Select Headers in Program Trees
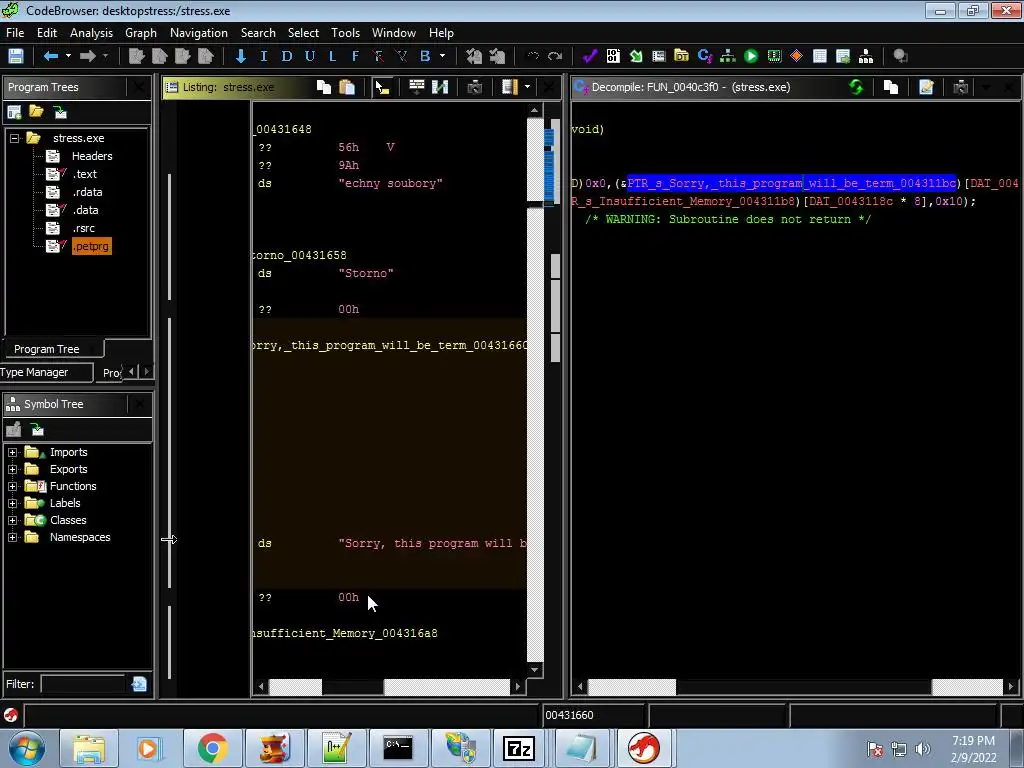 coord(92,156)
